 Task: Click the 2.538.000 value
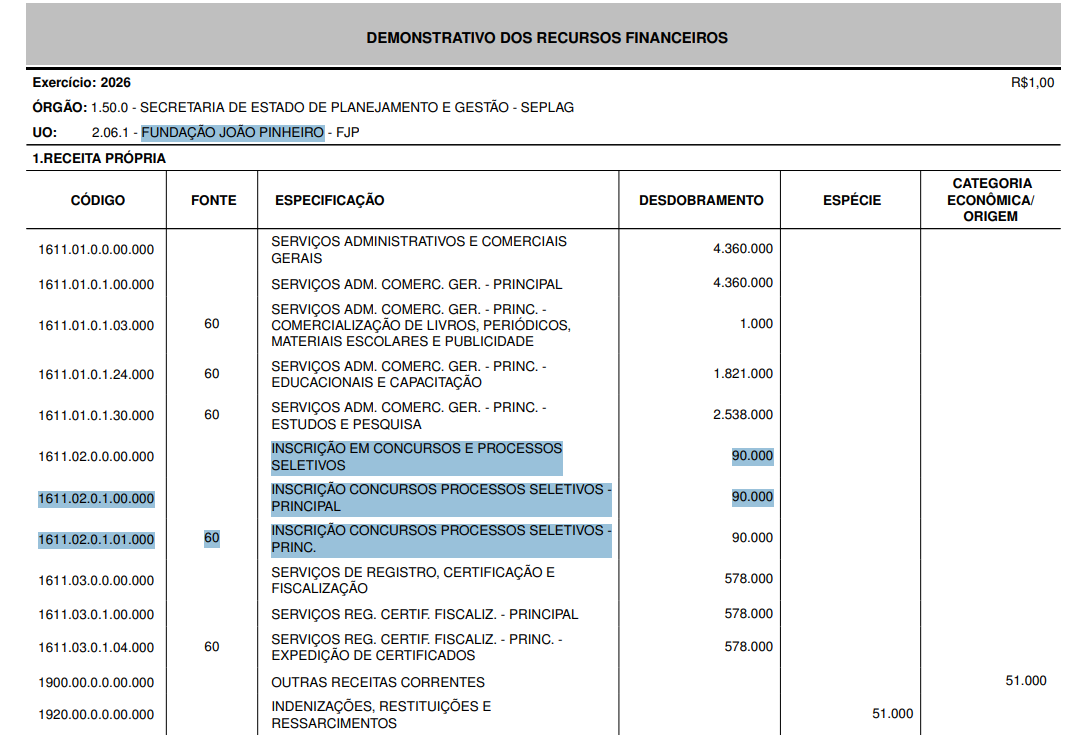[742, 415]
